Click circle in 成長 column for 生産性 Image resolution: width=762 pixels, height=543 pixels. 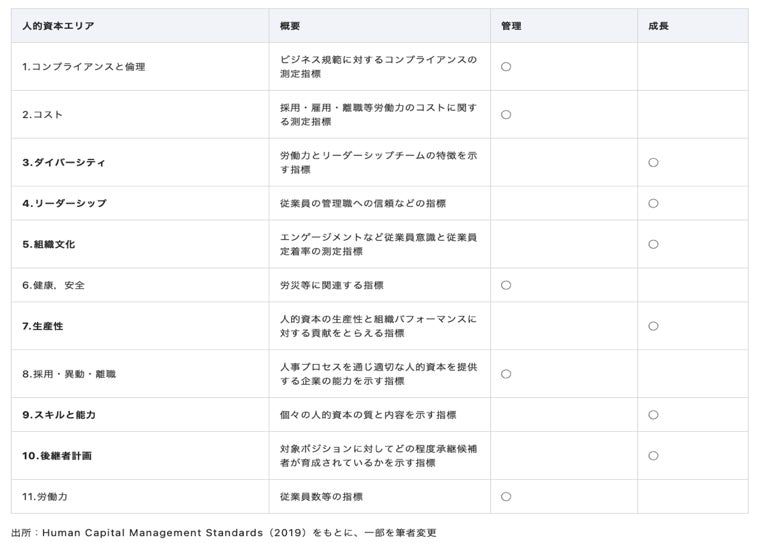653,326
